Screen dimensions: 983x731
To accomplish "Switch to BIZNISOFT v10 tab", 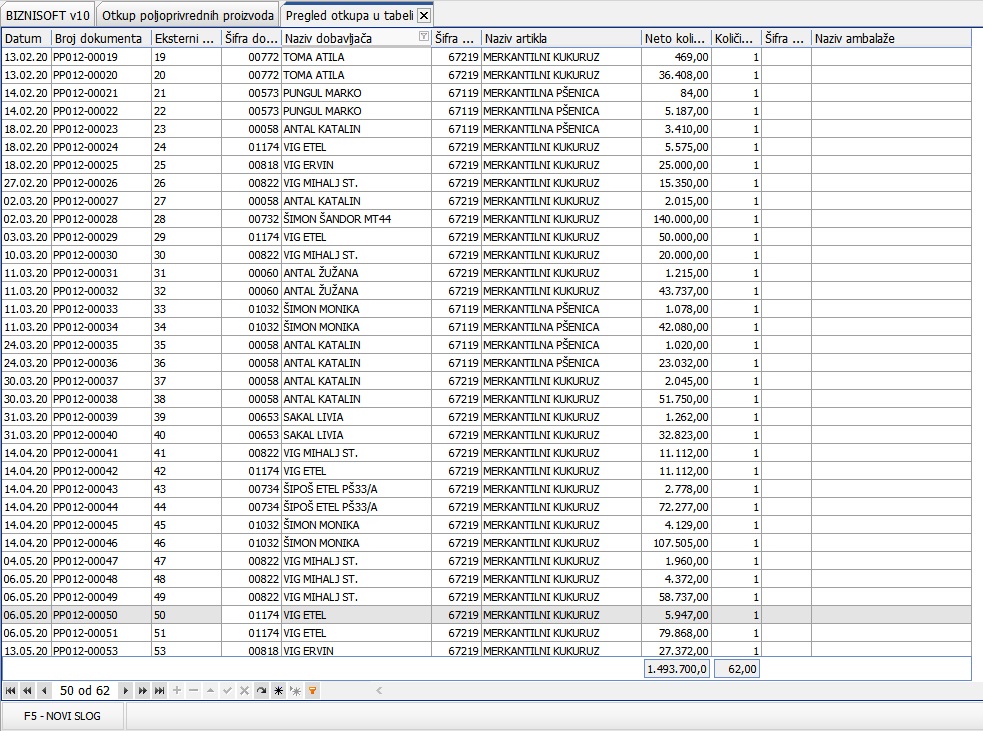I will tap(48, 15).
